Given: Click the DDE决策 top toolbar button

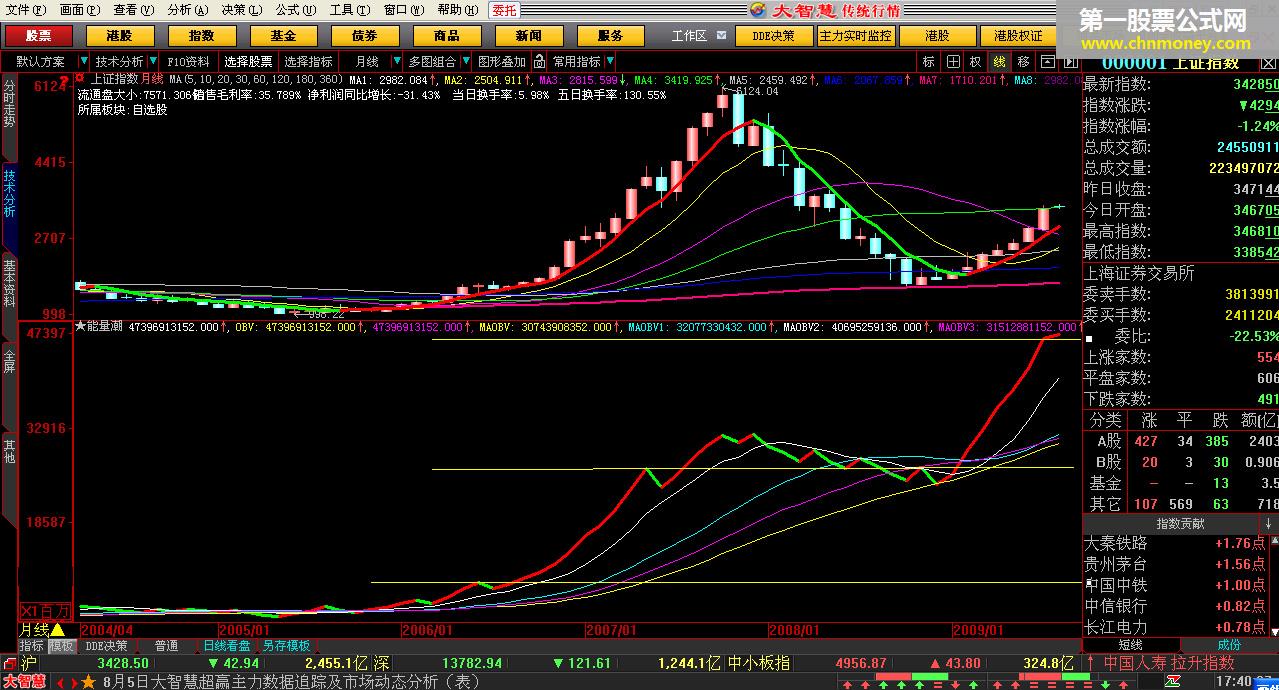Looking at the screenshot, I should click(x=774, y=36).
